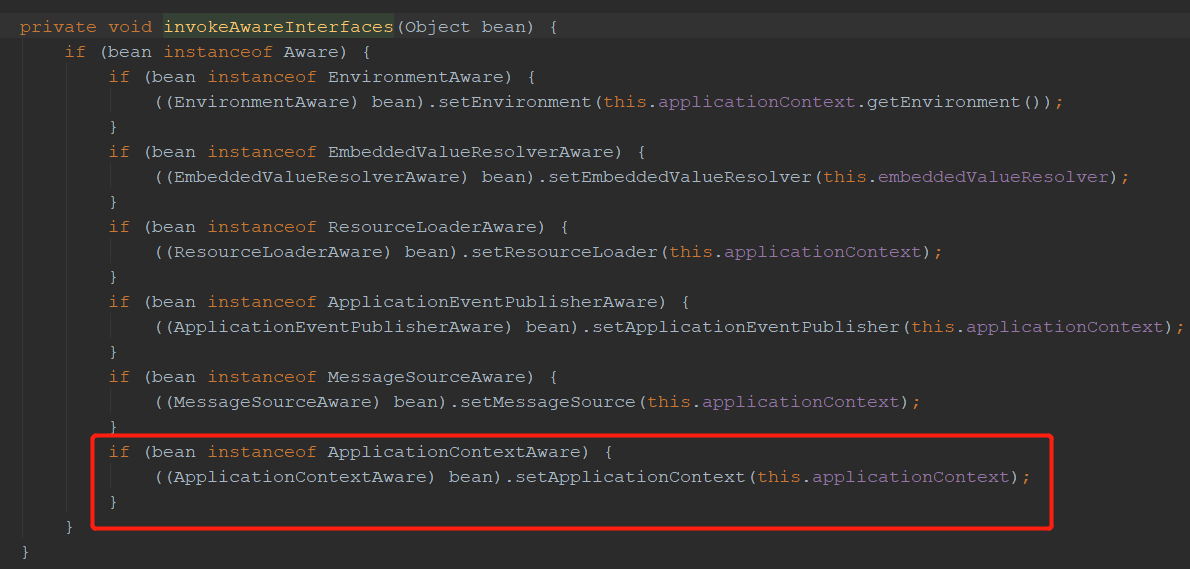Image resolution: width=1190 pixels, height=569 pixels.
Task: Click applicationContext argument of setResourceLoader
Action: click(823, 253)
